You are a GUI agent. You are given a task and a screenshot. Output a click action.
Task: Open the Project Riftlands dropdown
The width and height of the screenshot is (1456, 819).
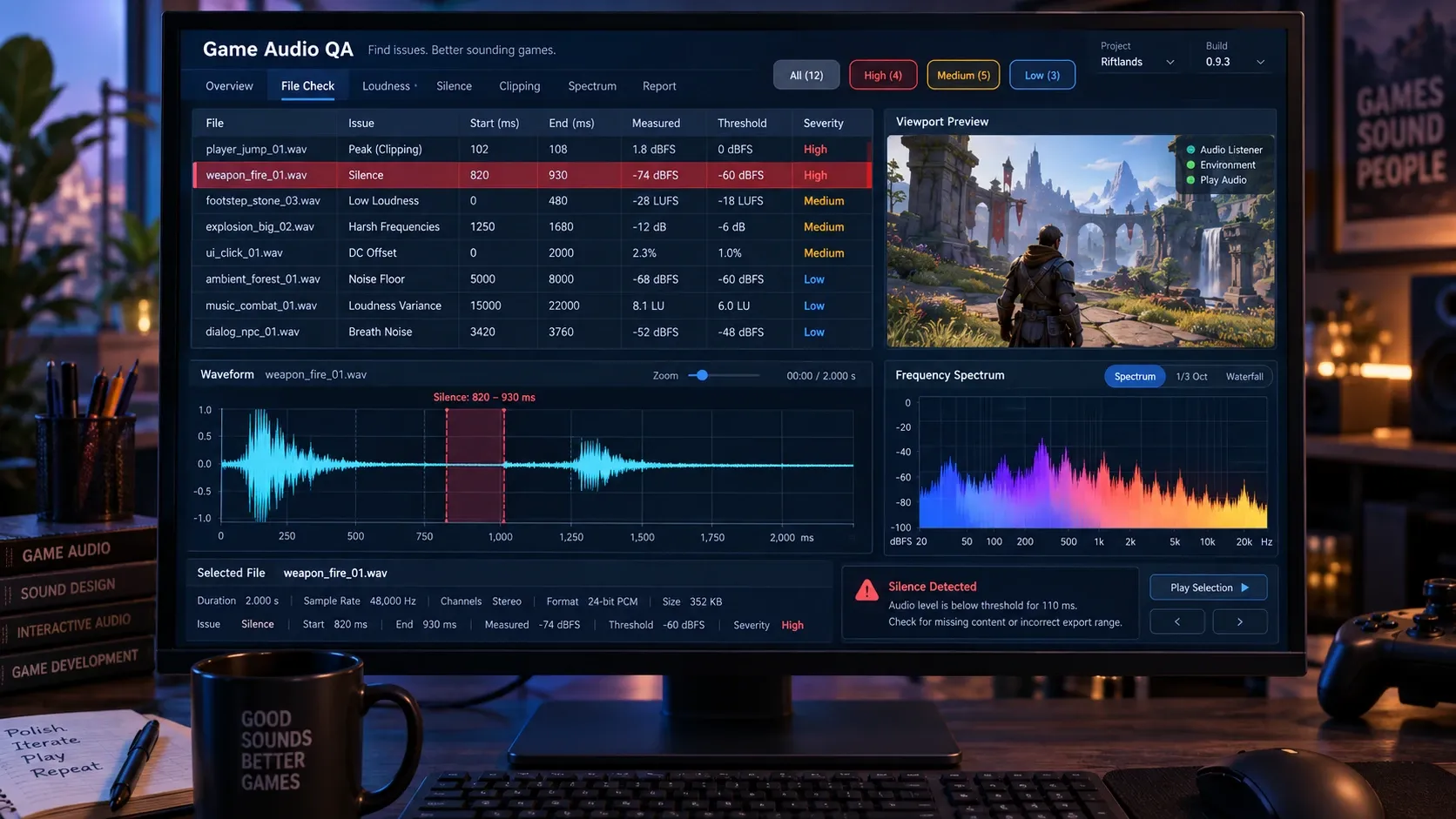click(x=1137, y=62)
